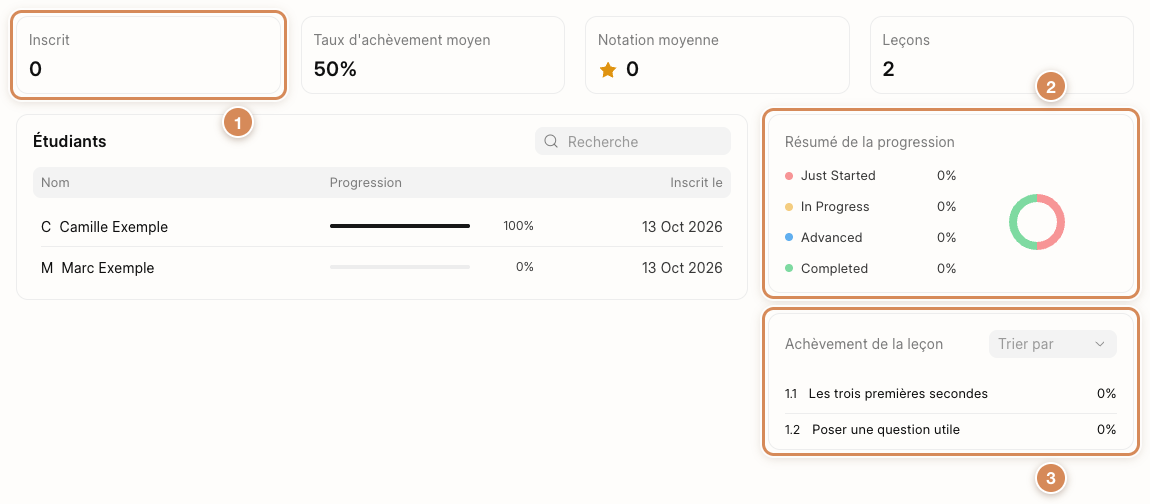The height and width of the screenshot is (504, 1150).
Task: Click the yellow In Progress legend dot
Action: tap(789, 207)
